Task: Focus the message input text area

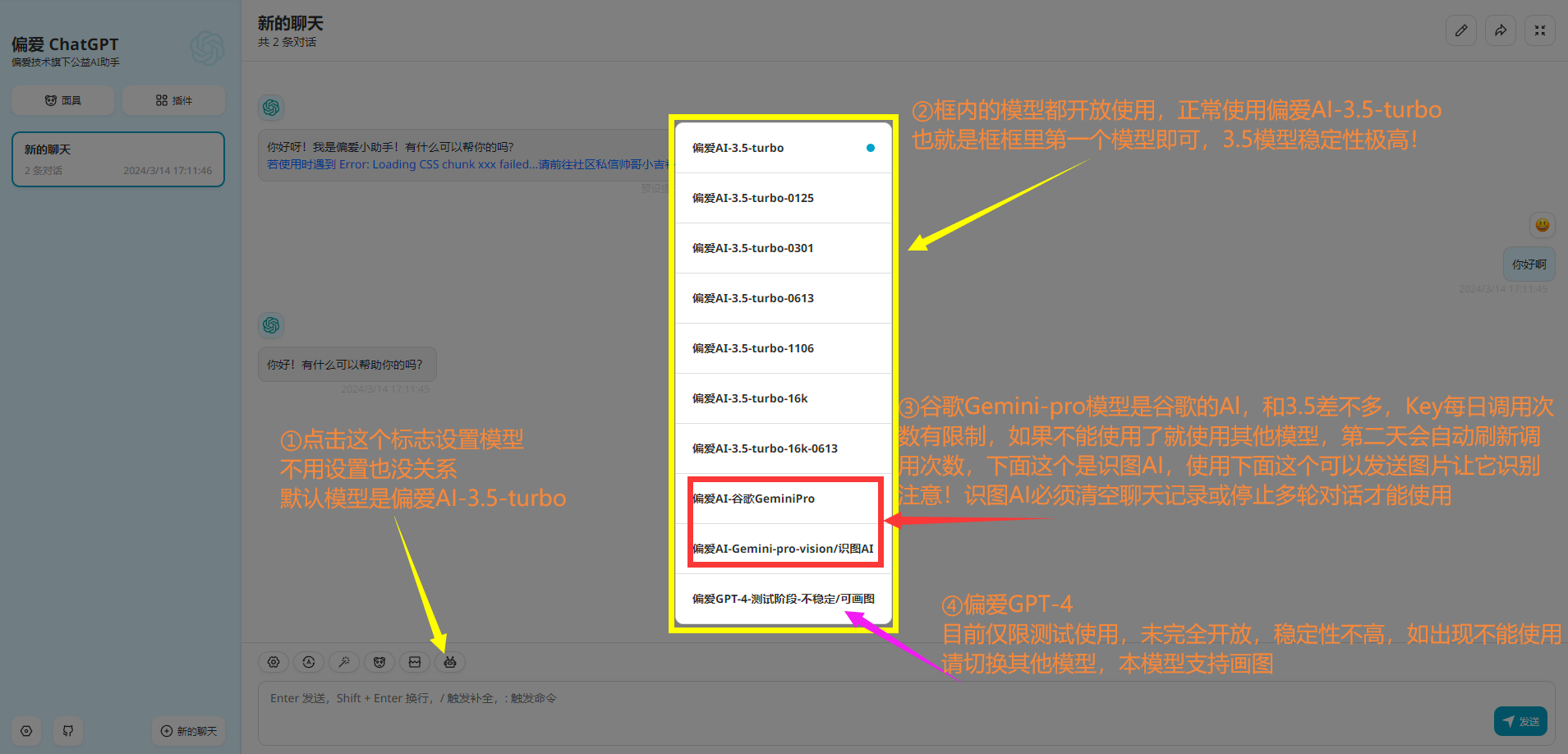Action: (871, 711)
